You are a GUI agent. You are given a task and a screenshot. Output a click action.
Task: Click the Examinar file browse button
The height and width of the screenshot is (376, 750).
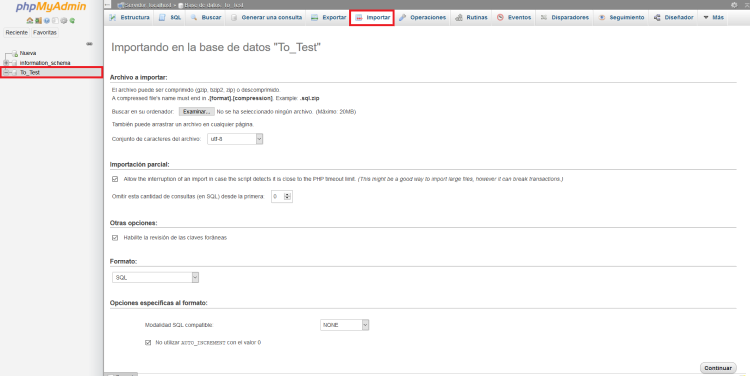(197, 111)
